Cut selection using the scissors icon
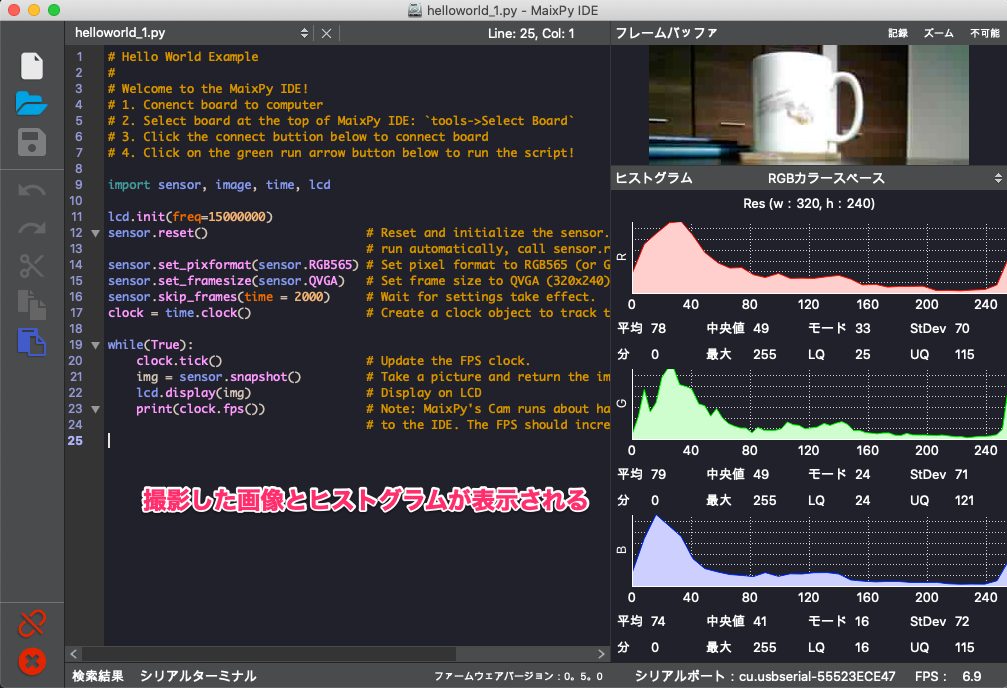 tap(32, 266)
